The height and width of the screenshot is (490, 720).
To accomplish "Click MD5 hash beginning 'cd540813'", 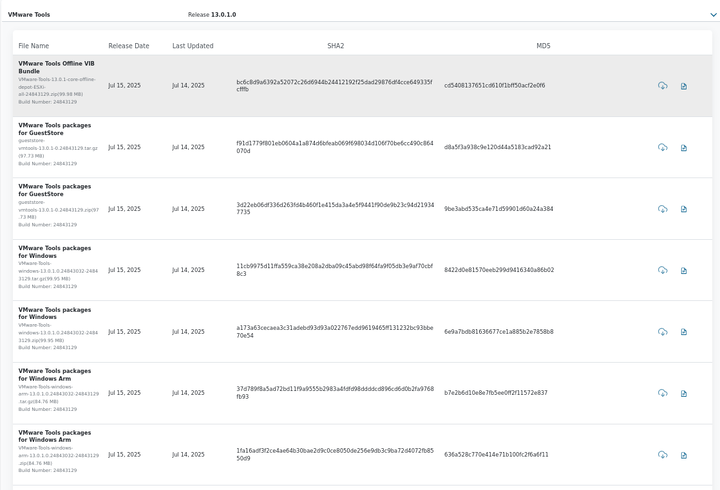I will (495, 85).
